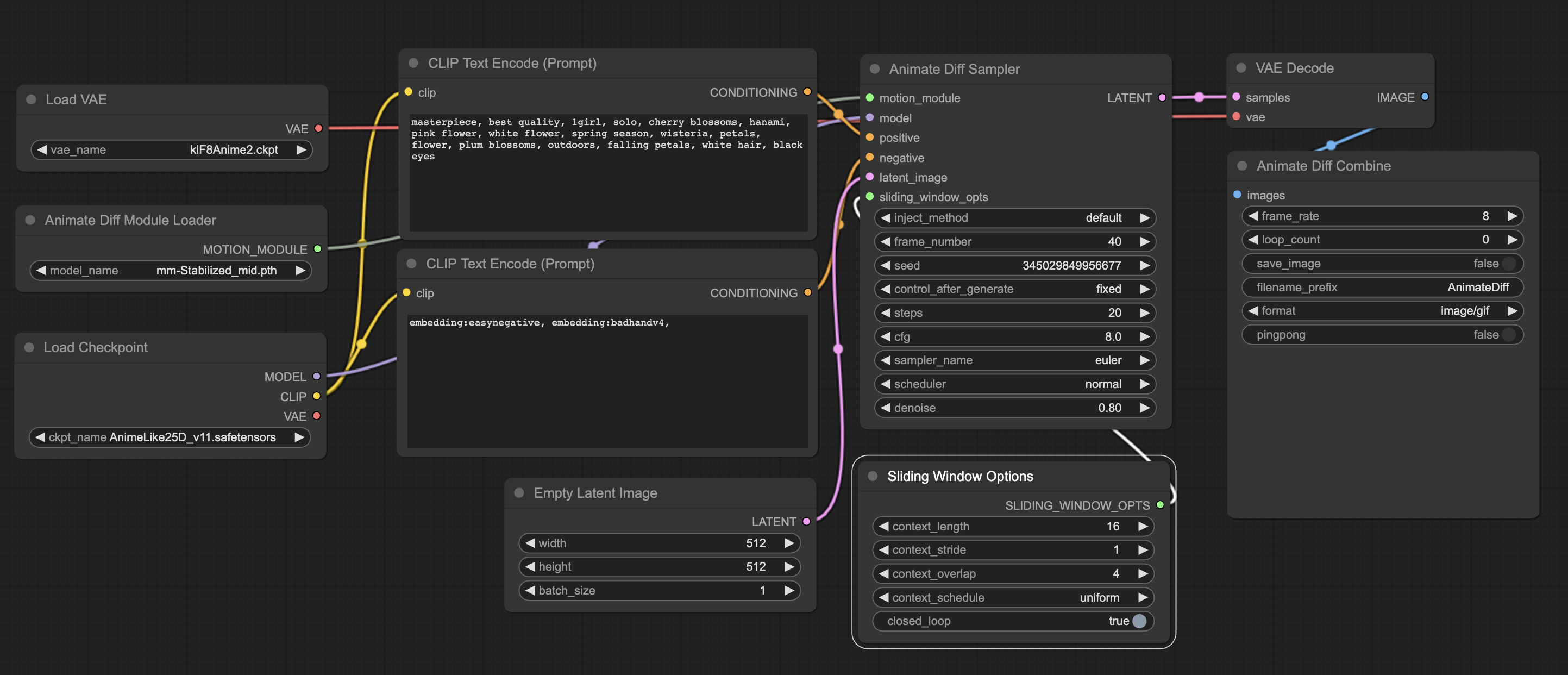Screen dimensions: 1568x675
Task: Click the MOTION_MODULE green output socket
Action: [317, 249]
